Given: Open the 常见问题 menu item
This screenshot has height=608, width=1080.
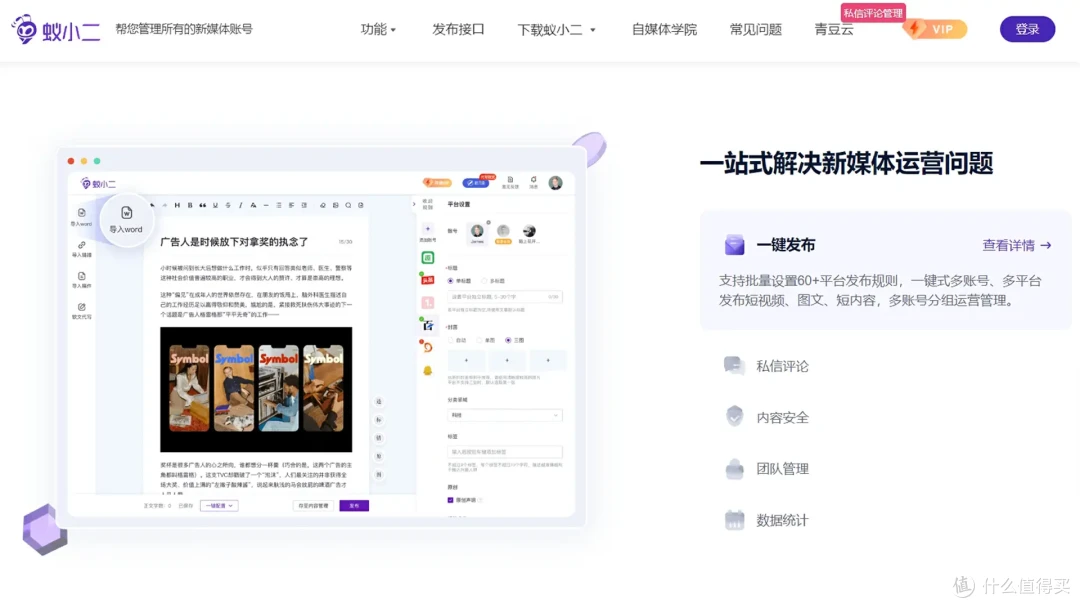Looking at the screenshot, I should [x=756, y=30].
